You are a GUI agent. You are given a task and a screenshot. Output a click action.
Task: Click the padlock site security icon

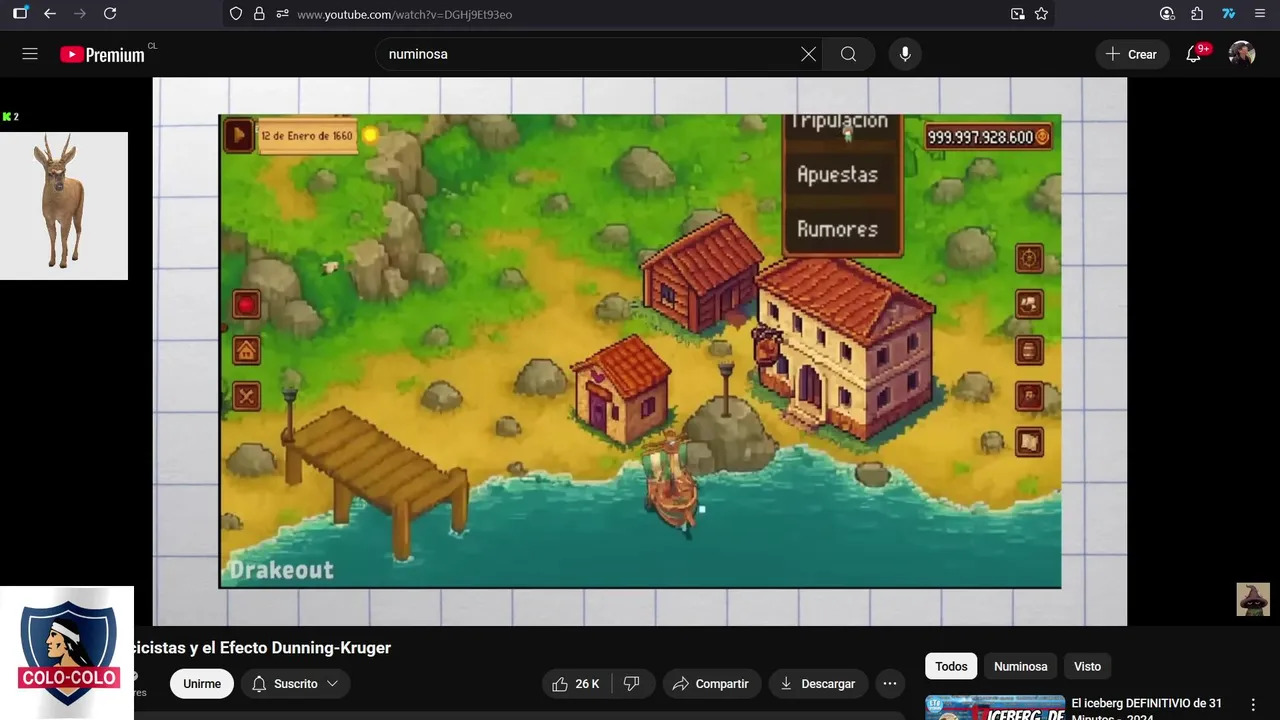point(259,14)
